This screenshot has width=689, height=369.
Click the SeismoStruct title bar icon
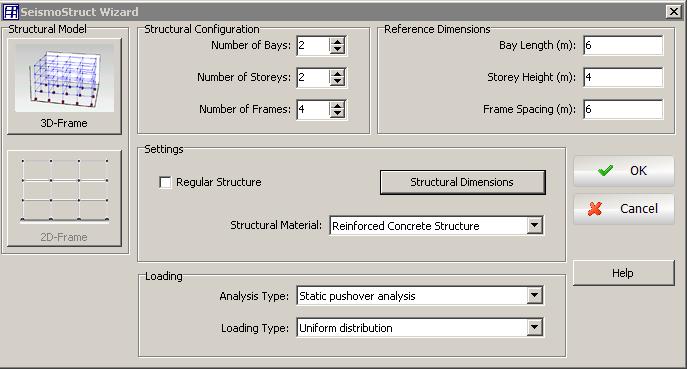11,11
